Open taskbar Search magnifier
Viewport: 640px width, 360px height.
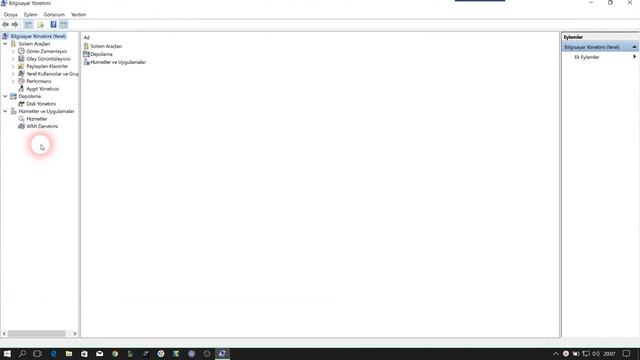point(22,354)
